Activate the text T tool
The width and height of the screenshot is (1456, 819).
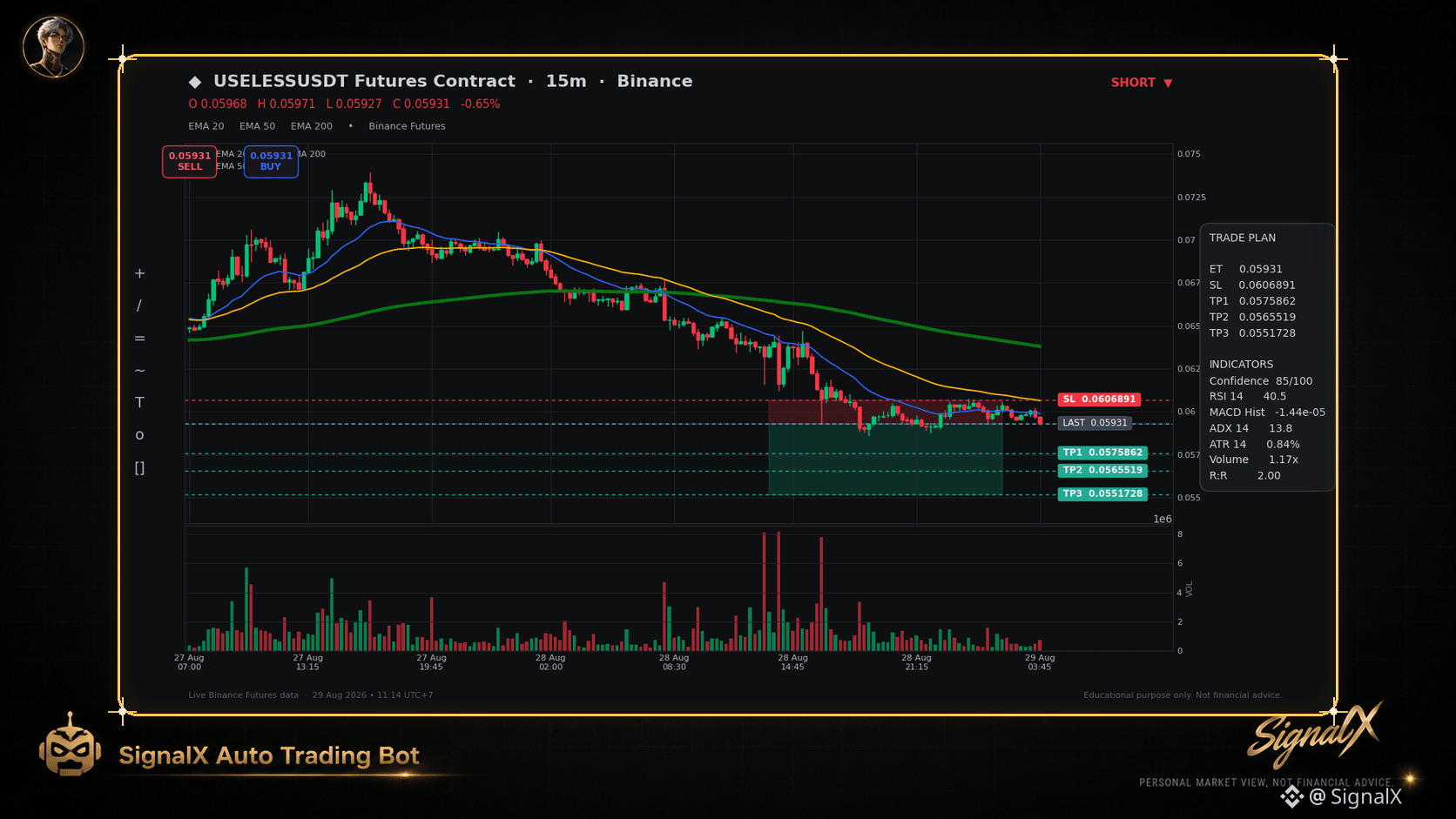139,402
